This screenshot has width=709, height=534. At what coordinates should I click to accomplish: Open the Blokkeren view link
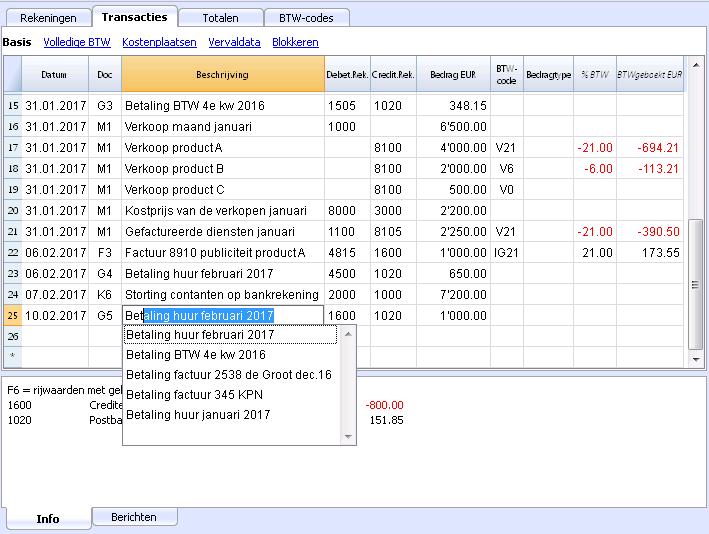(295, 42)
